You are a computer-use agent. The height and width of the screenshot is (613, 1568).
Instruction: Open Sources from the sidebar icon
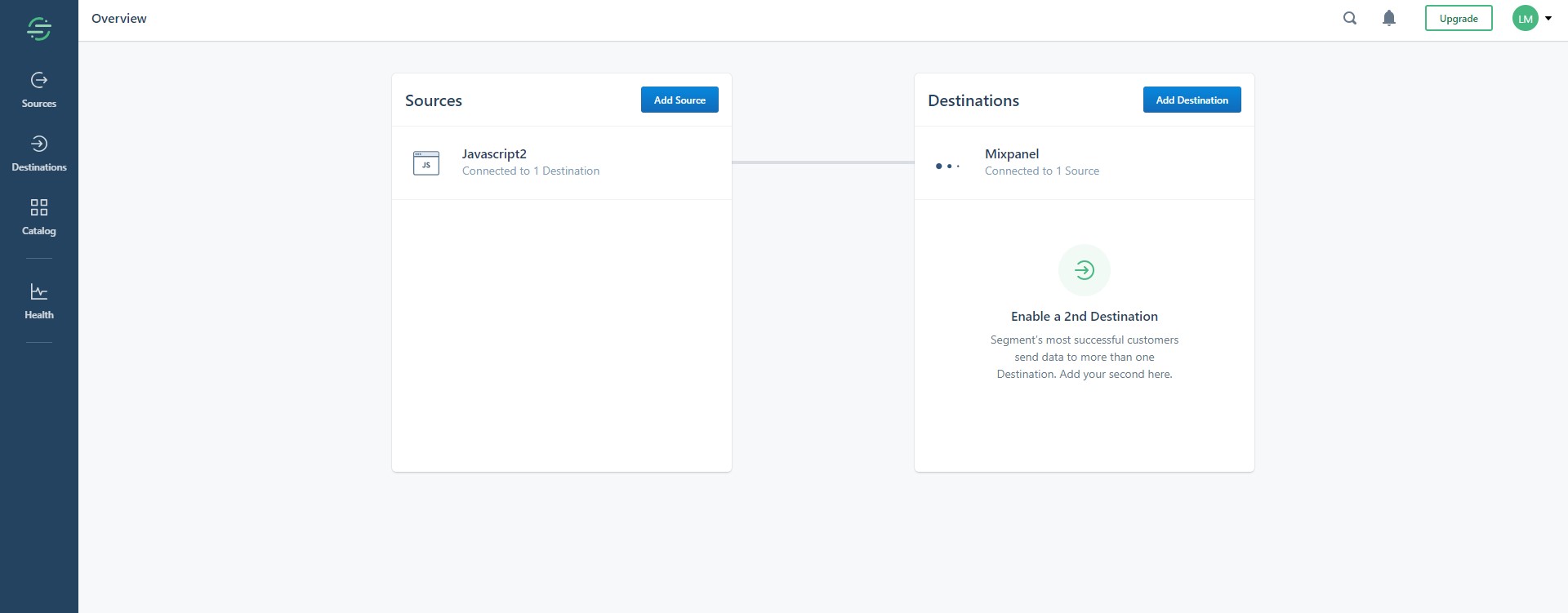tap(39, 80)
